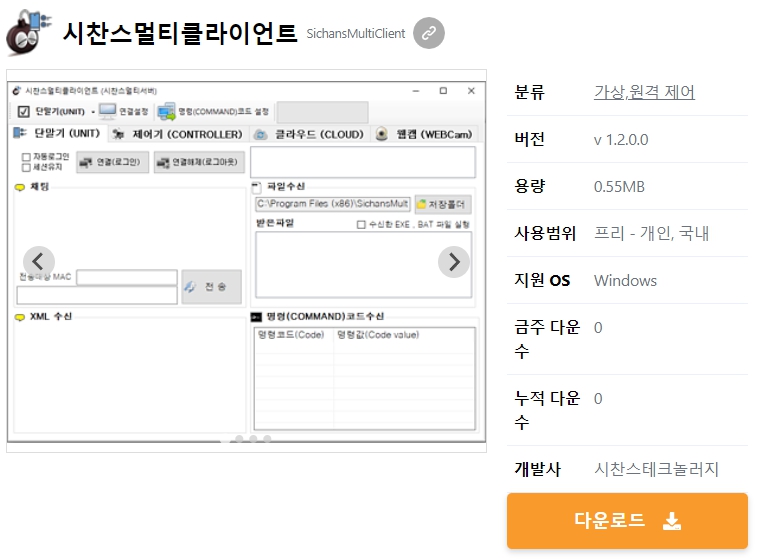757x559 pixels.
Task: Open the 가상,원격 제어 category link
Action: pyautogui.click(x=644, y=92)
